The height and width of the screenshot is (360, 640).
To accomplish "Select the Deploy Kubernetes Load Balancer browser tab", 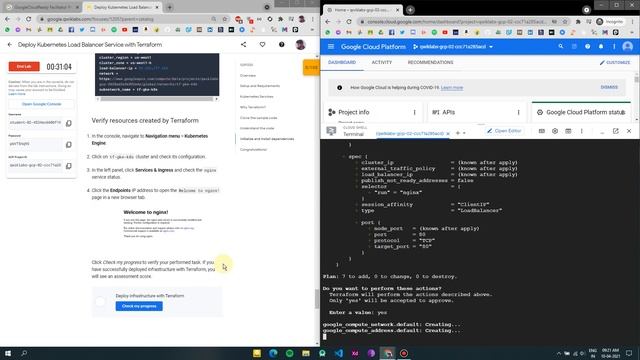I will [122, 7].
